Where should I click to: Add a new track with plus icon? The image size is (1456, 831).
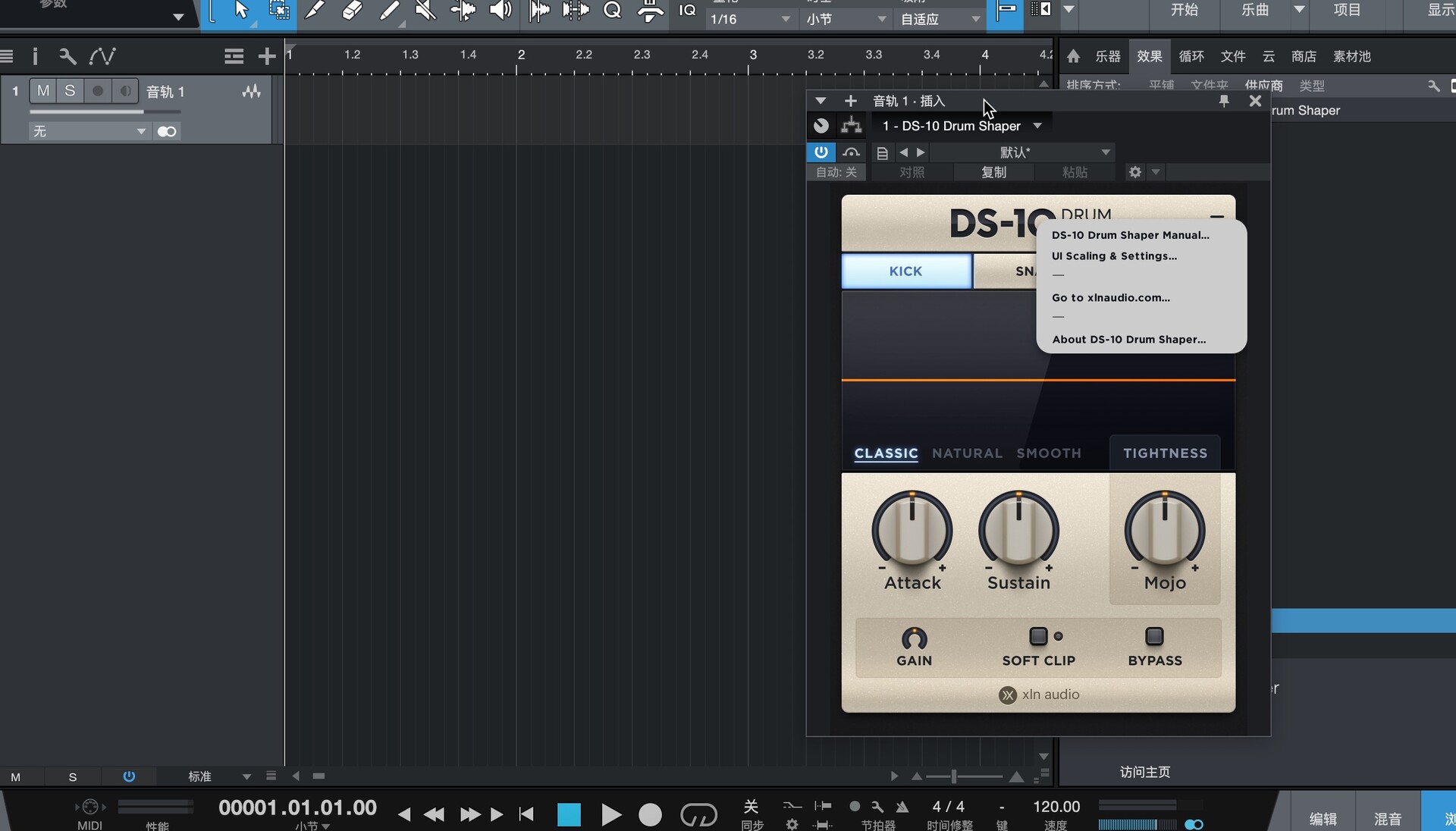[266, 56]
